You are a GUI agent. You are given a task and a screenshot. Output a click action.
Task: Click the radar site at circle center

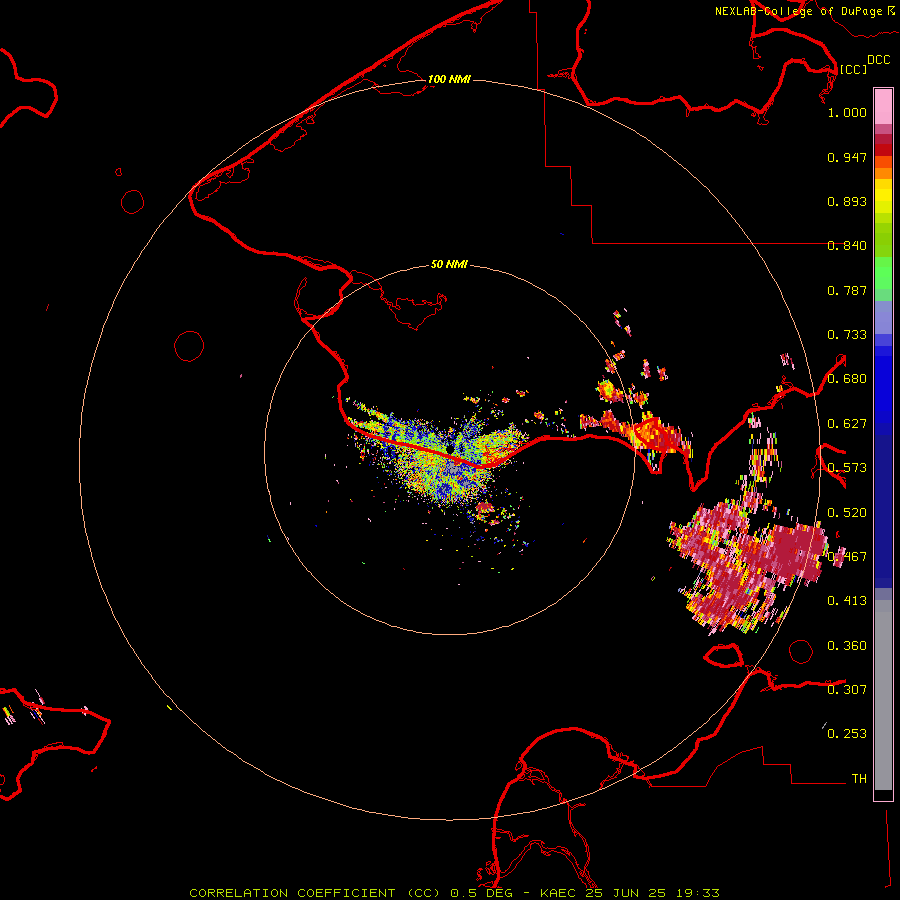pyautogui.click(x=450, y=449)
